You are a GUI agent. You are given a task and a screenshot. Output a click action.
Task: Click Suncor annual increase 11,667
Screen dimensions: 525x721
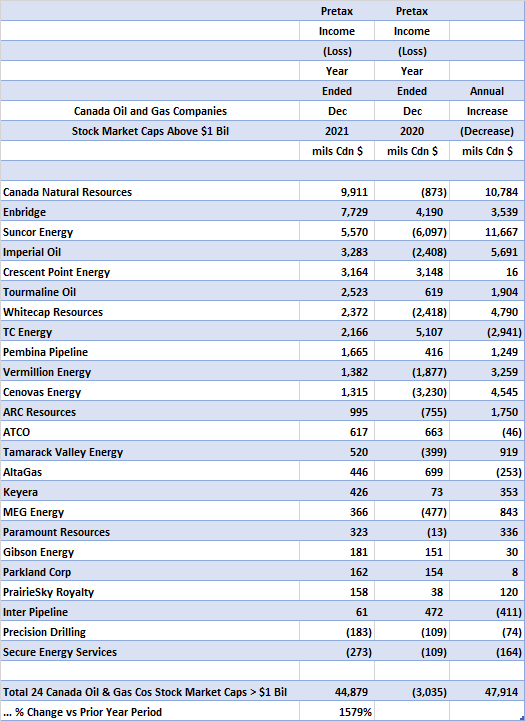(x=502, y=232)
